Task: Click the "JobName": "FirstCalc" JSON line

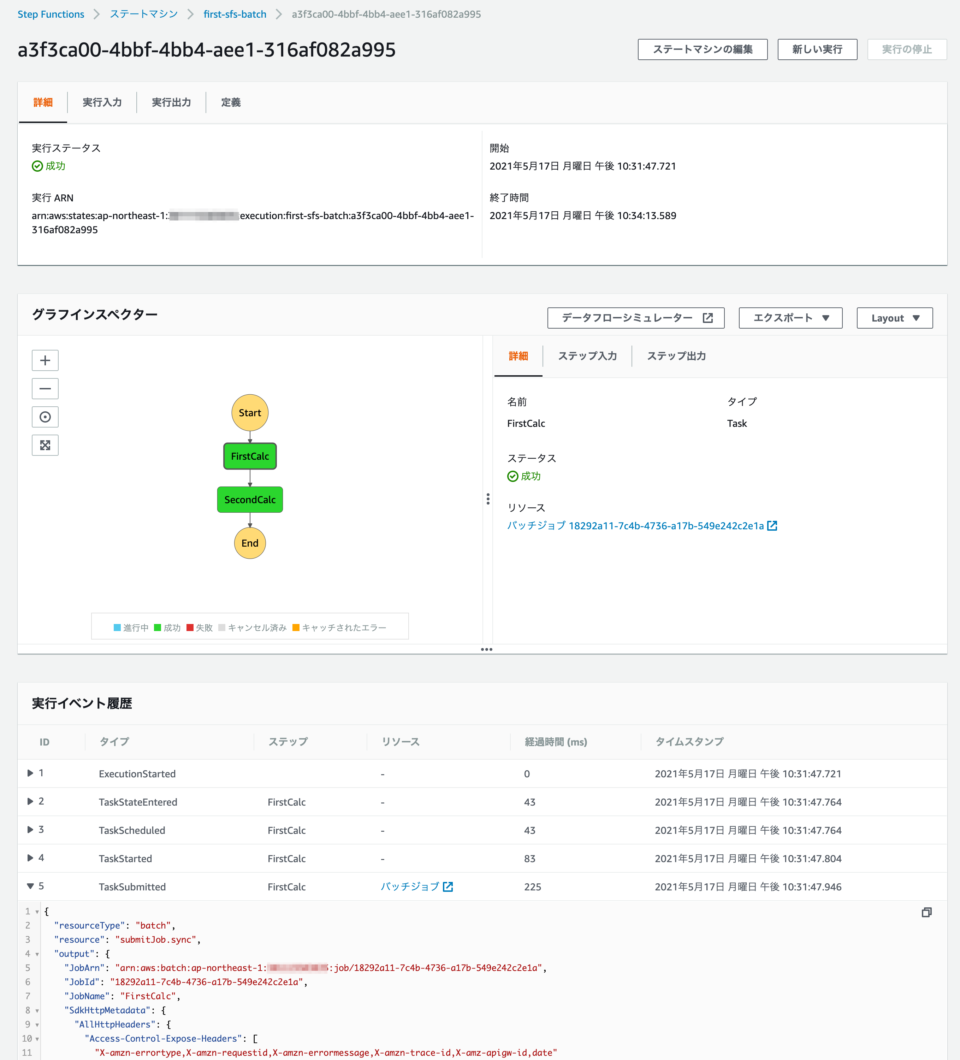Action: click(x=122, y=996)
